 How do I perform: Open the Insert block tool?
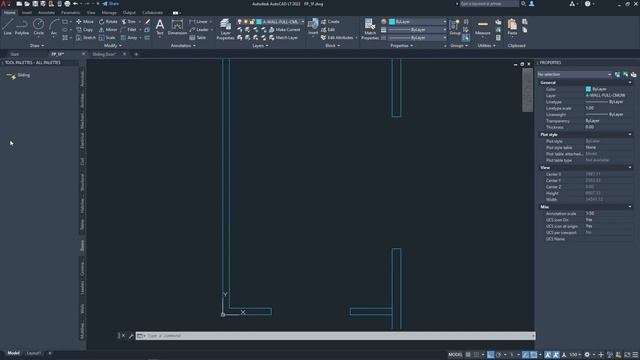pos(313,27)
